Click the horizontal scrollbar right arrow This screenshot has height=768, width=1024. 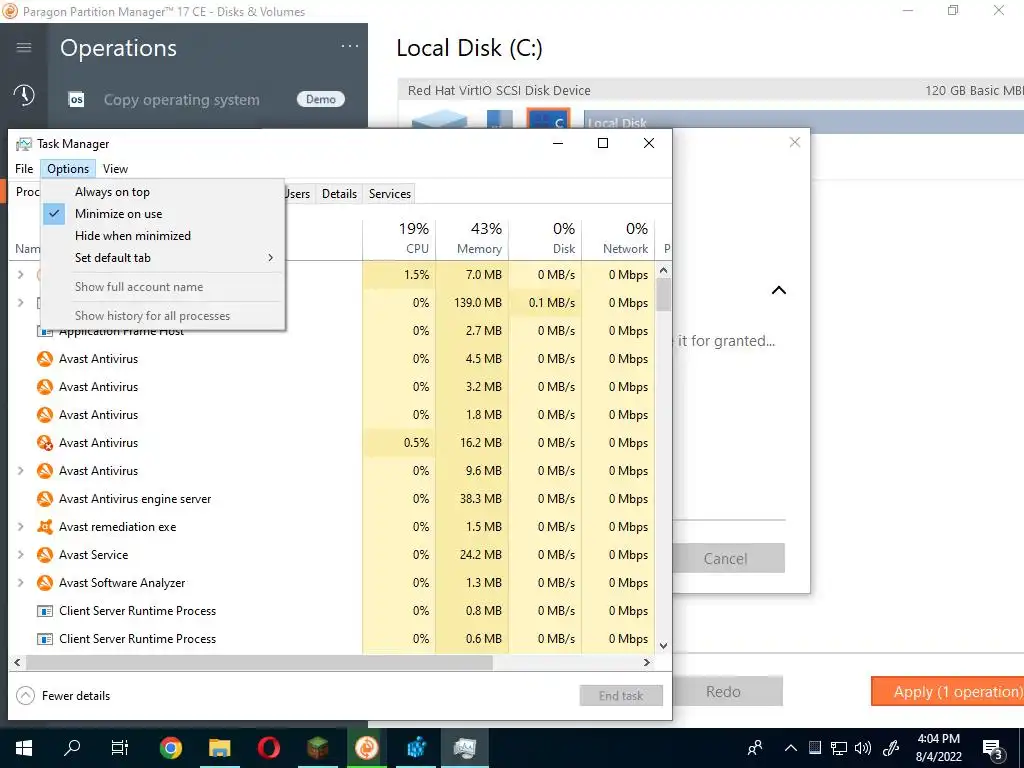point(647,662)
